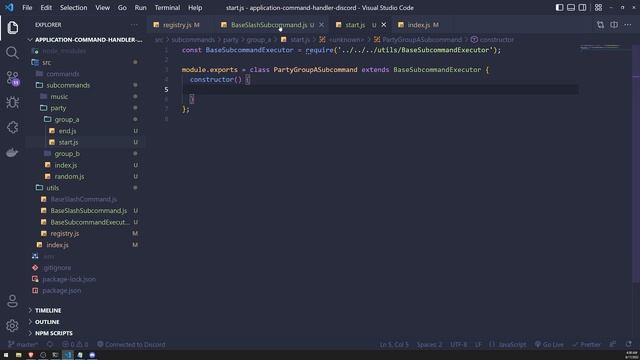Open notifications bell in status bar
This screenshot has width=640, height=360.
629,344
